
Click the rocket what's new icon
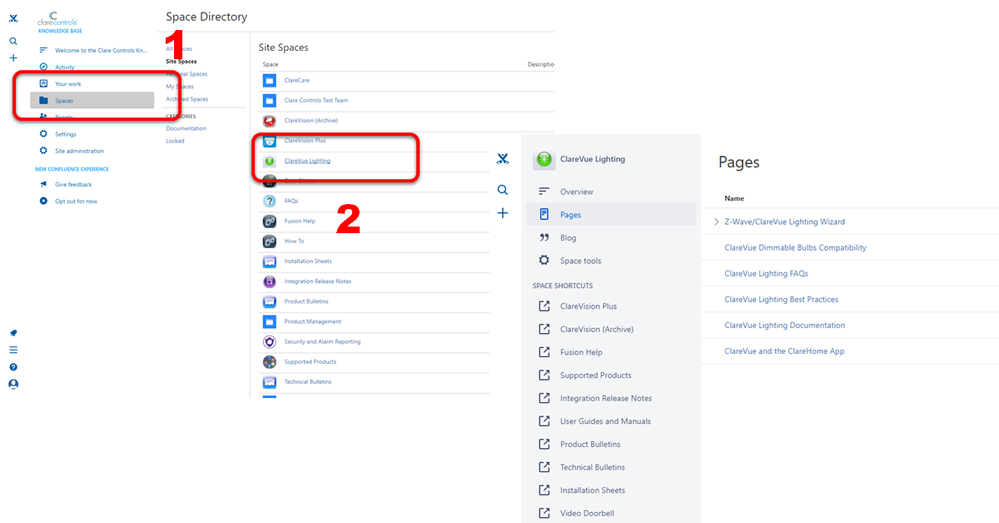point(13,333)
